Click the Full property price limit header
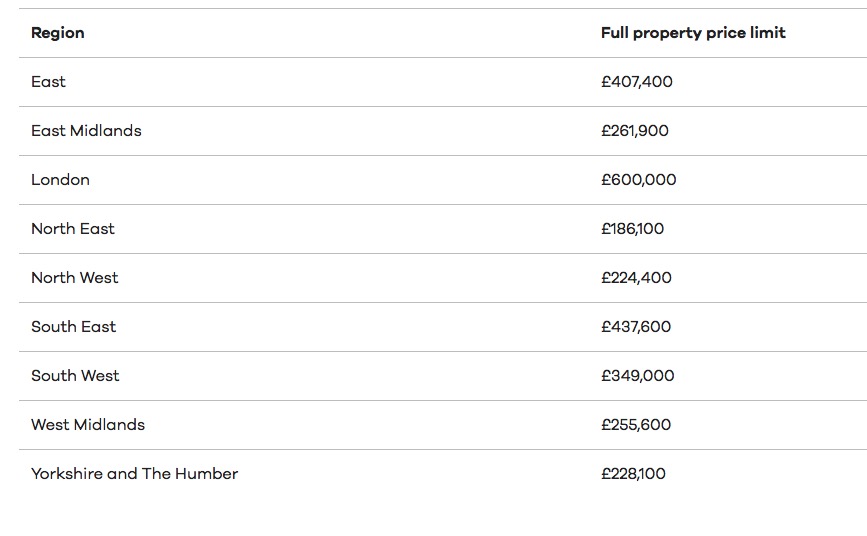 click(x=693, y=33)
